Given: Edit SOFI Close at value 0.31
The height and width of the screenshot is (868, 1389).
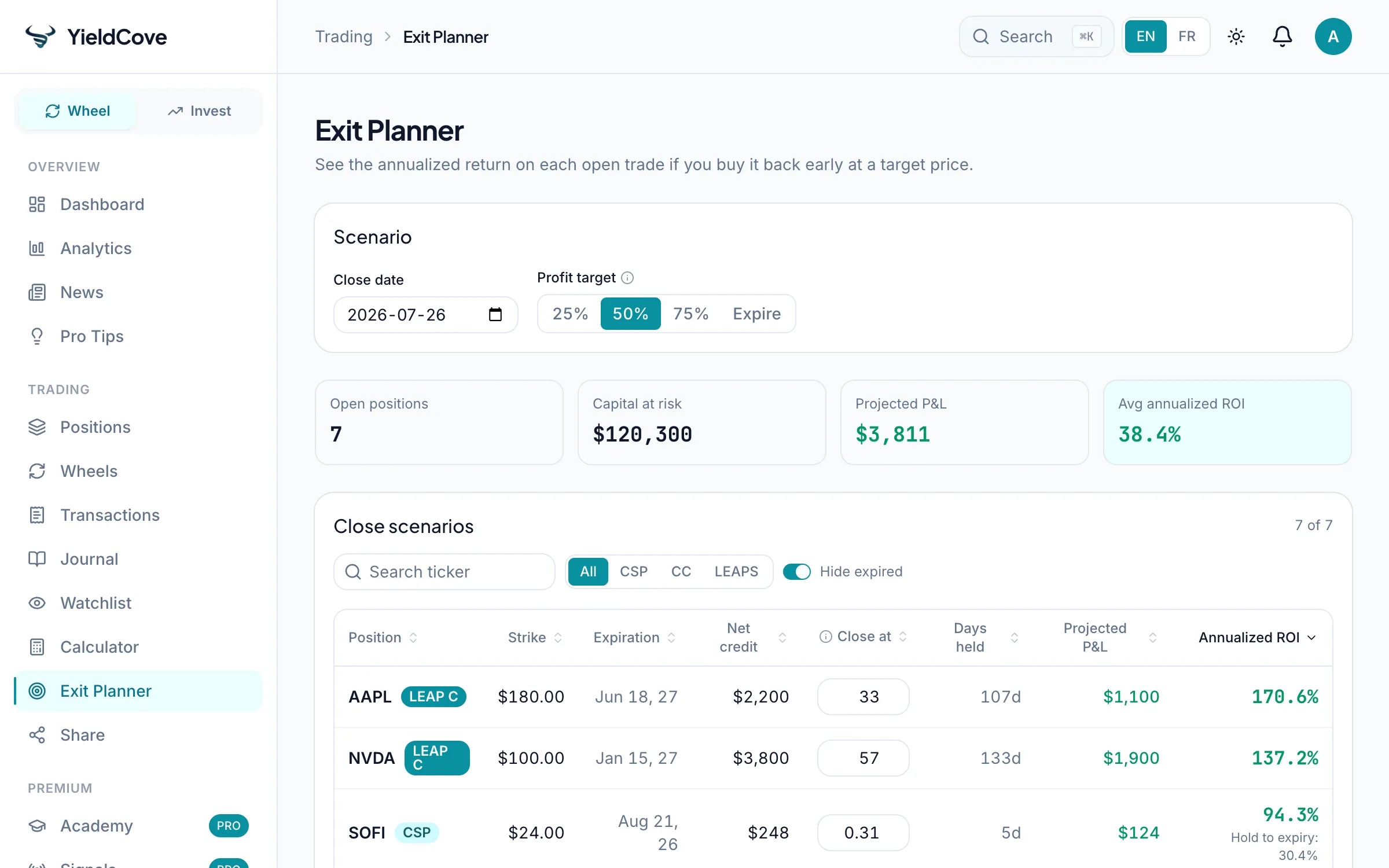Looking at the screenshot, I should tap(863, 833).
